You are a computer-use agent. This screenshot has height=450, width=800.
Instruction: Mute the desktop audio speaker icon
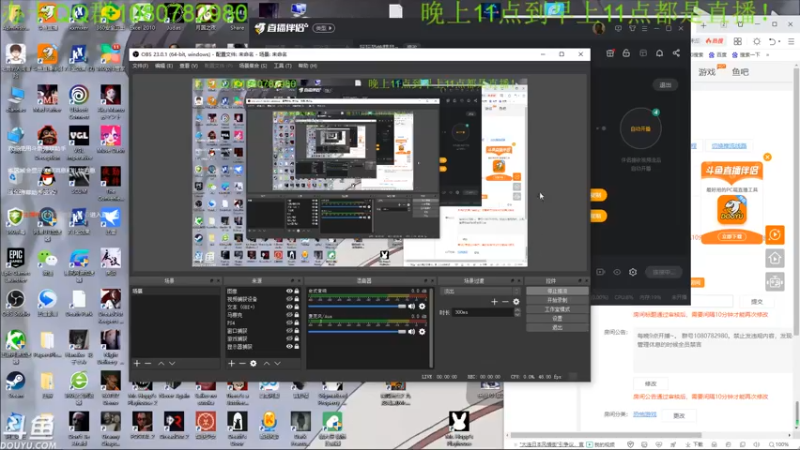click(x=411, y=306)
